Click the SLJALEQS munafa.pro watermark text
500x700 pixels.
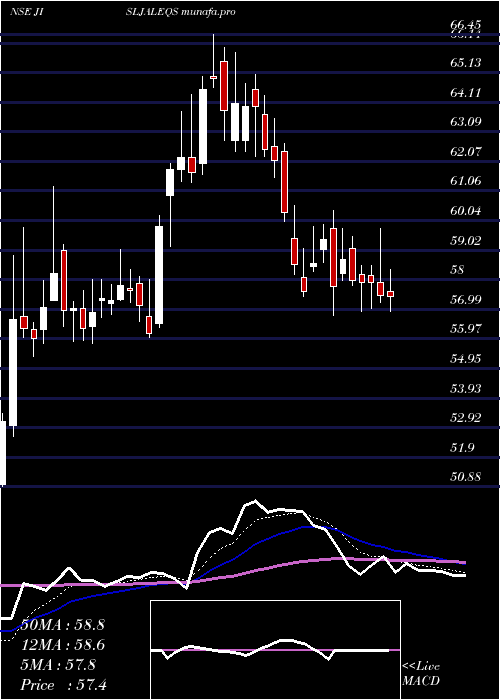coord(180,12)
